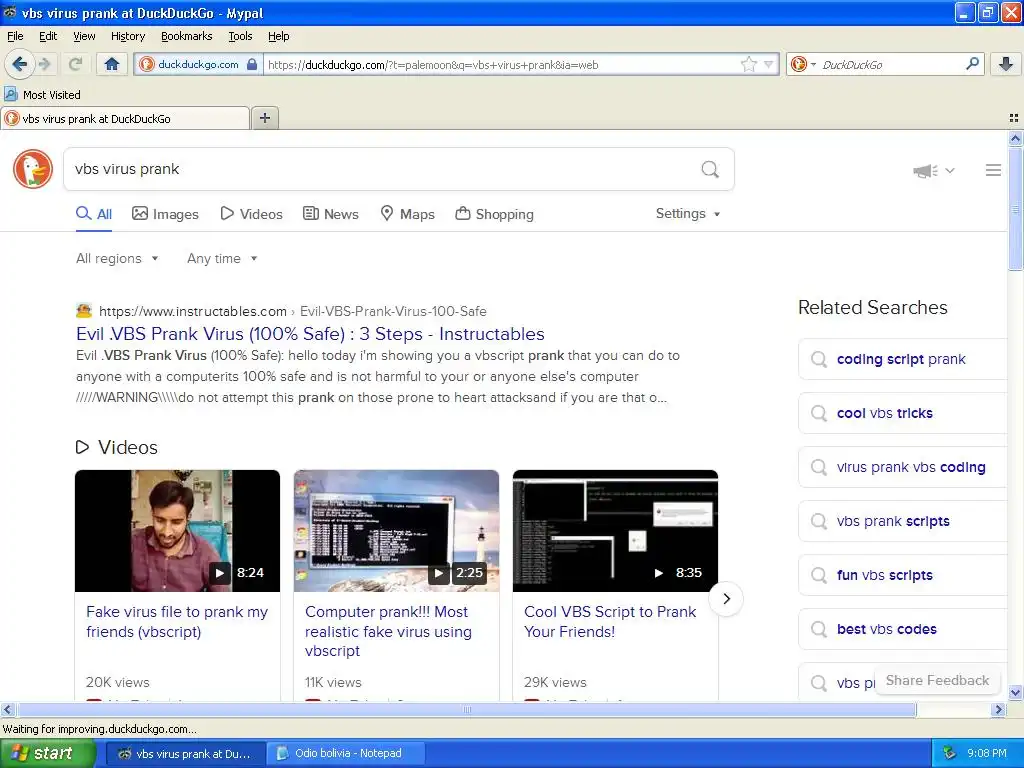Open the Windows Start button
Screen dimensions: 1024x768
tap(47, 754)
